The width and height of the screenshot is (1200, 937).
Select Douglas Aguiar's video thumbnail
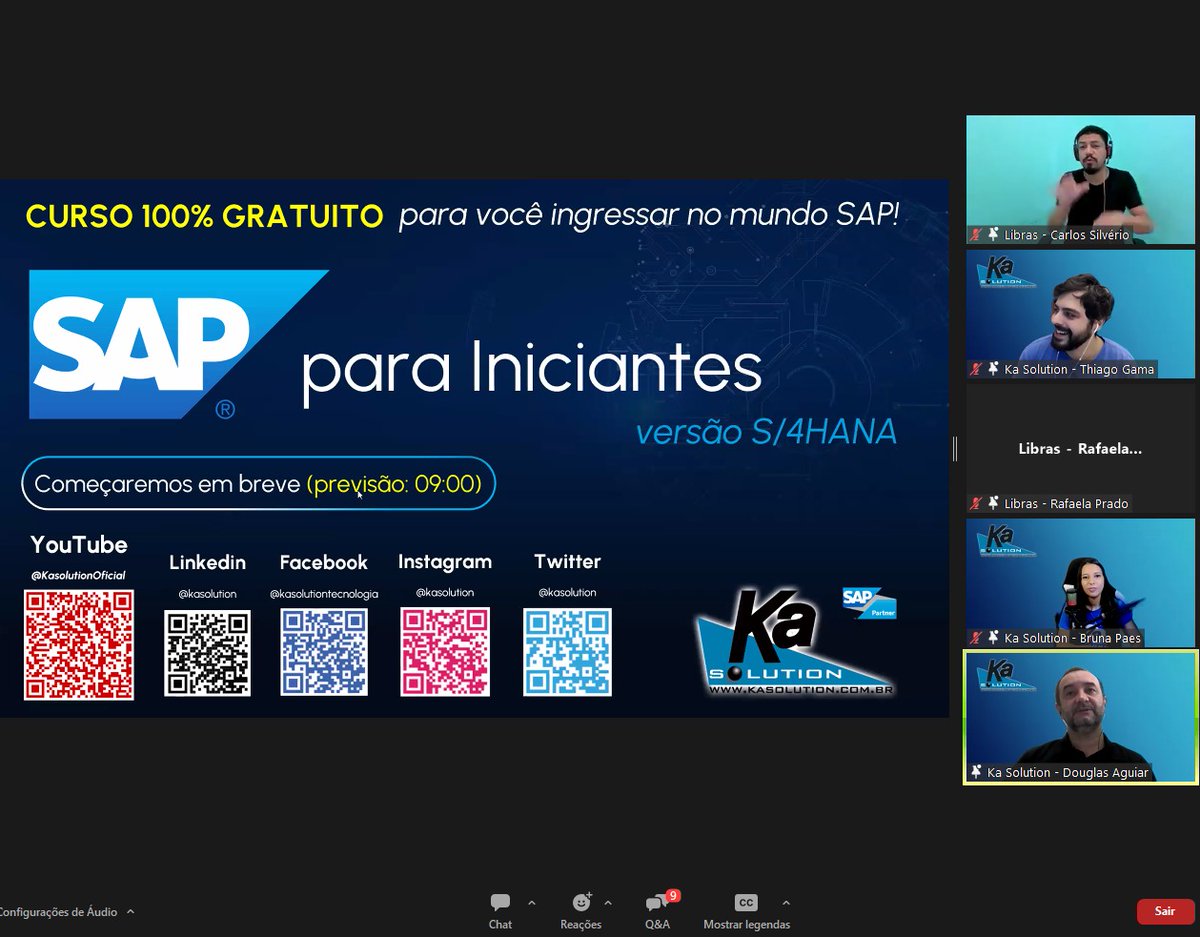(x=1081, y=717)
